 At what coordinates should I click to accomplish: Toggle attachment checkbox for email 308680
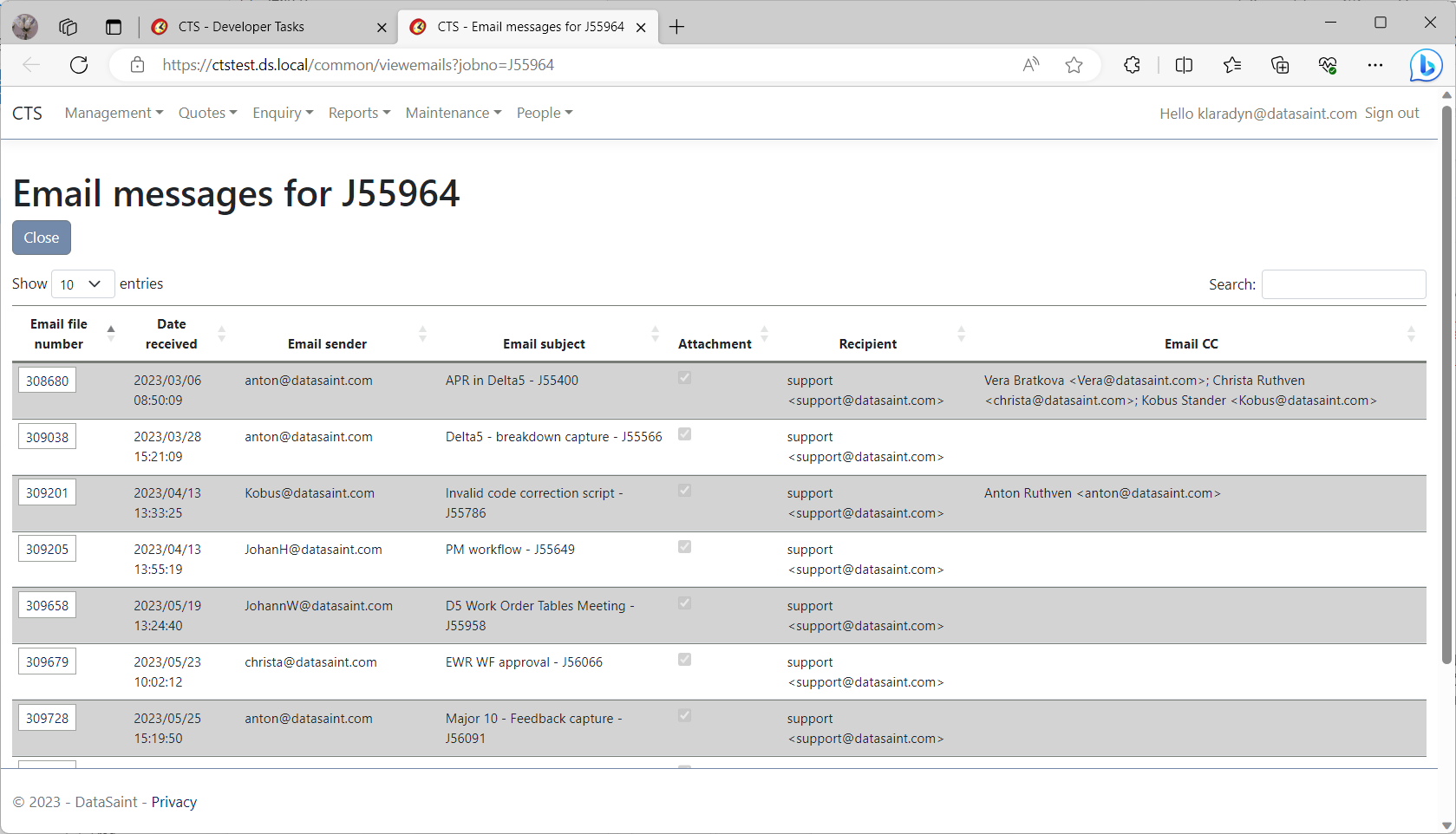pos(685,378)
